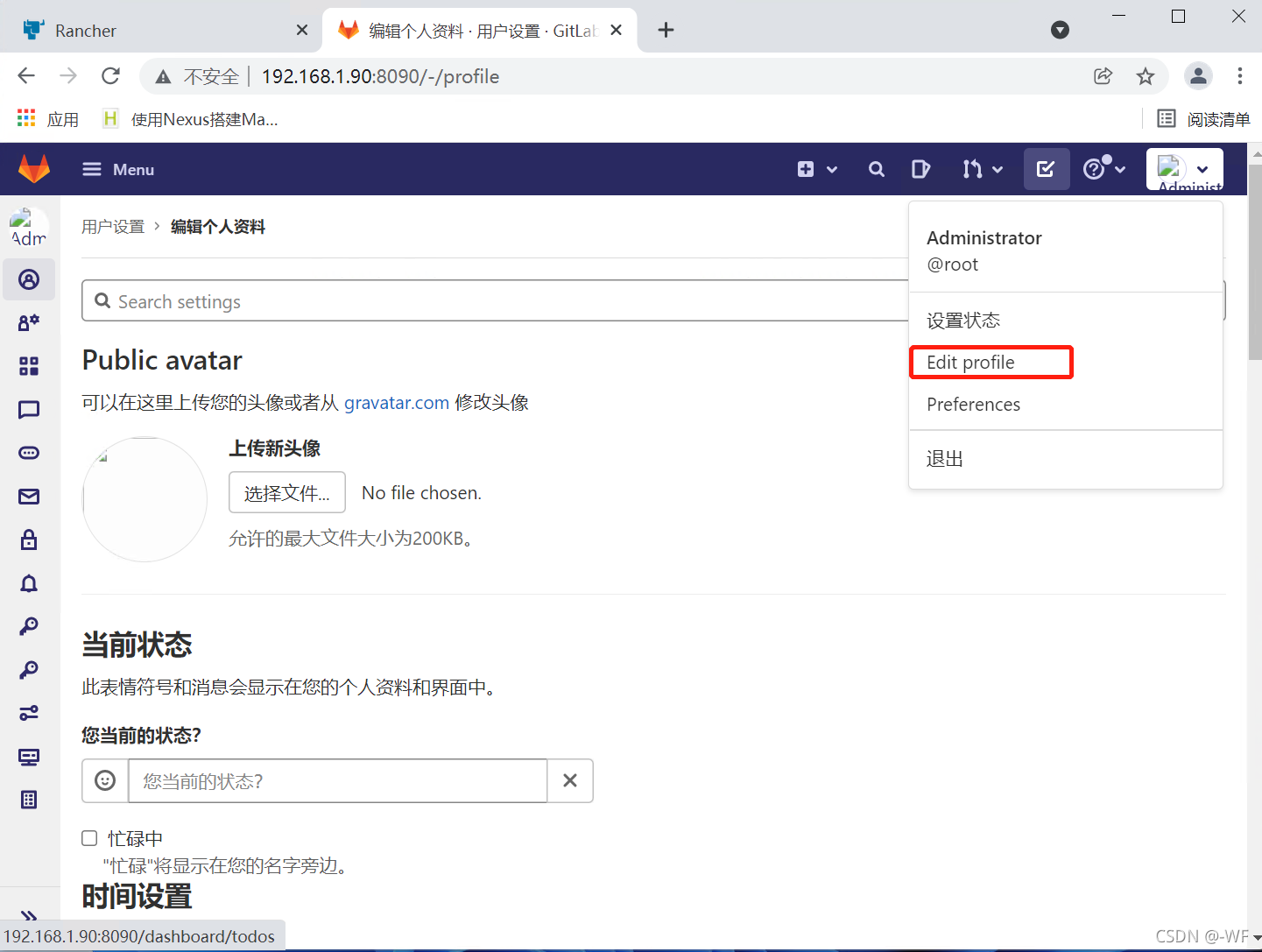Clear the status with X button
Viewport: 1262px width, 952px height.
(x=570, y=780)
